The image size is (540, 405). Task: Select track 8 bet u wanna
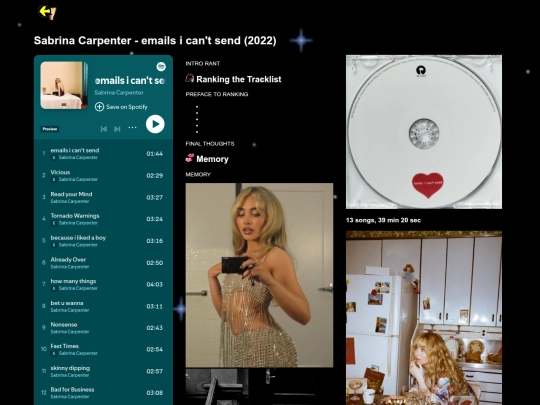point(103,306)
